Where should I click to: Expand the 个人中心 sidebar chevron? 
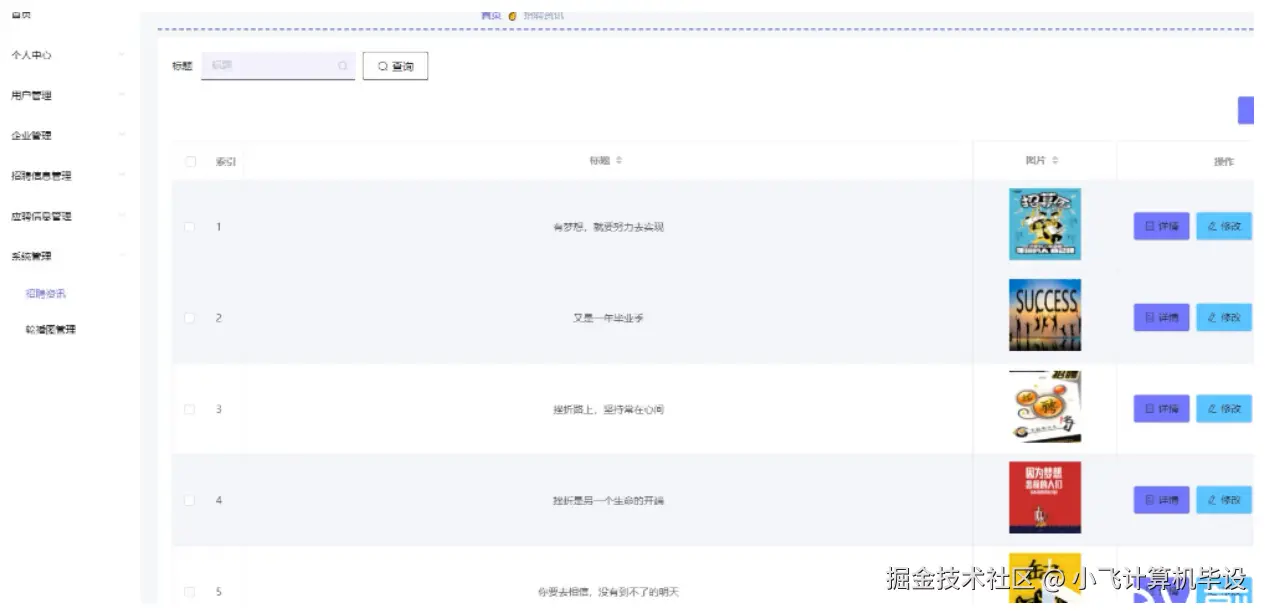pyautogui.click(x=121, y=55)
